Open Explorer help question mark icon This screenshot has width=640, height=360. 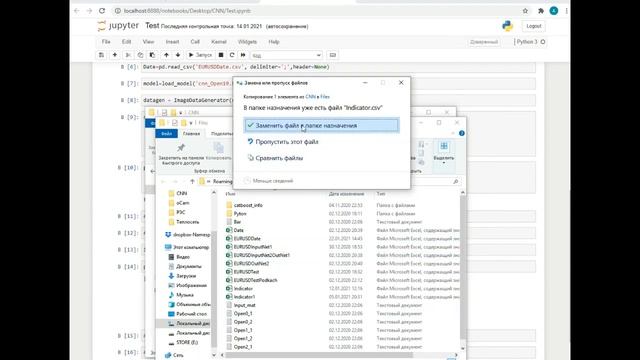[462, 133]
